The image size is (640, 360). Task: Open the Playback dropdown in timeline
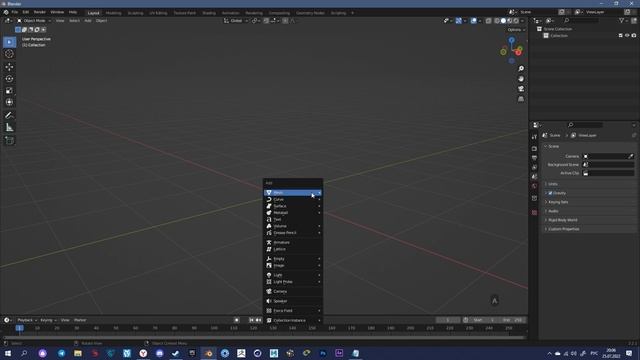click(x=27, y=320)
